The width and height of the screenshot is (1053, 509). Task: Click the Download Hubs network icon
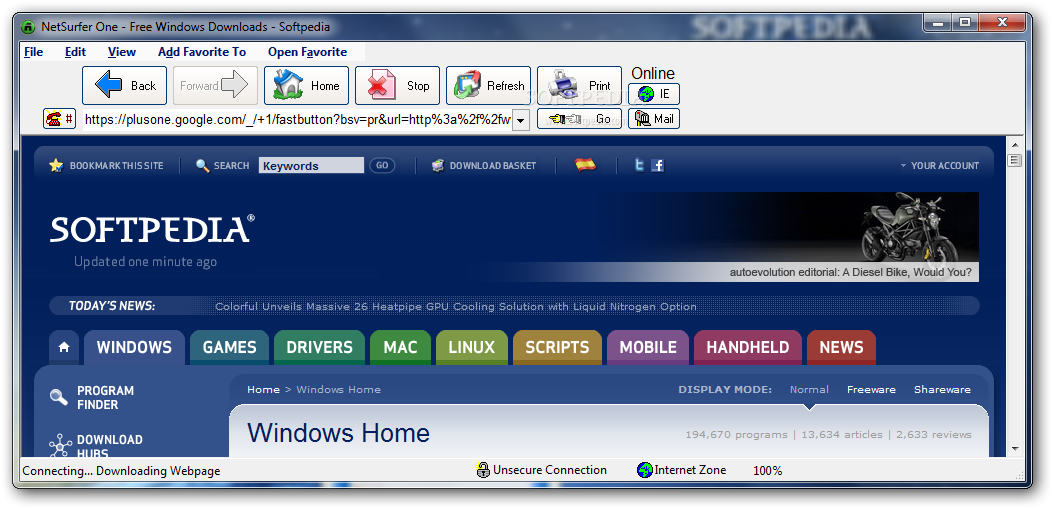(60, 445)
